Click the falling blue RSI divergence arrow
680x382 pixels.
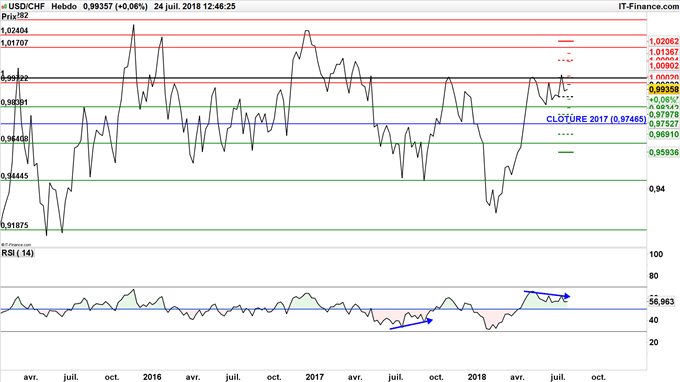547,294
